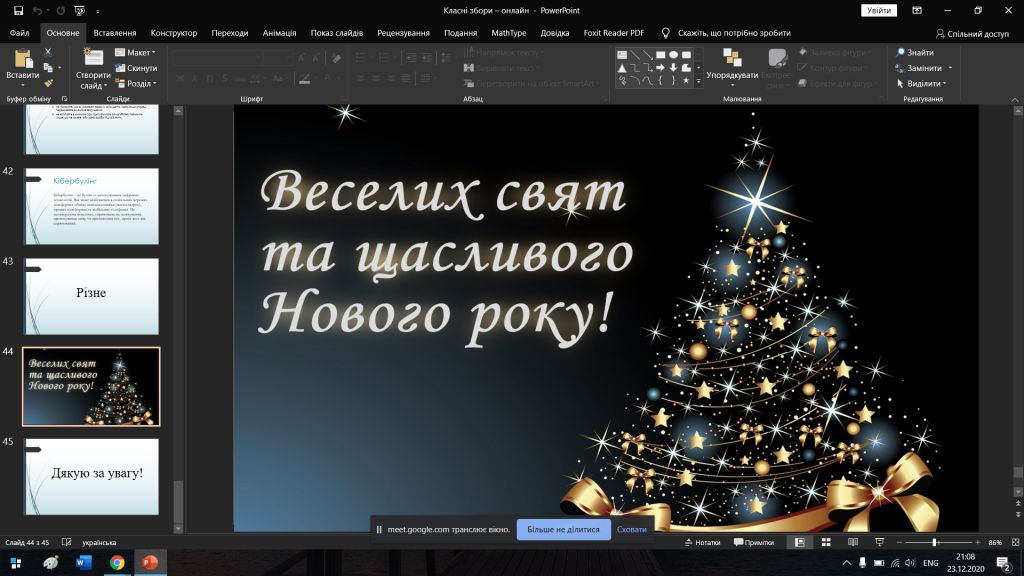This screenshot has width=1024, height=576.
Task: Switch to Reading view
Action: (853, 543)
